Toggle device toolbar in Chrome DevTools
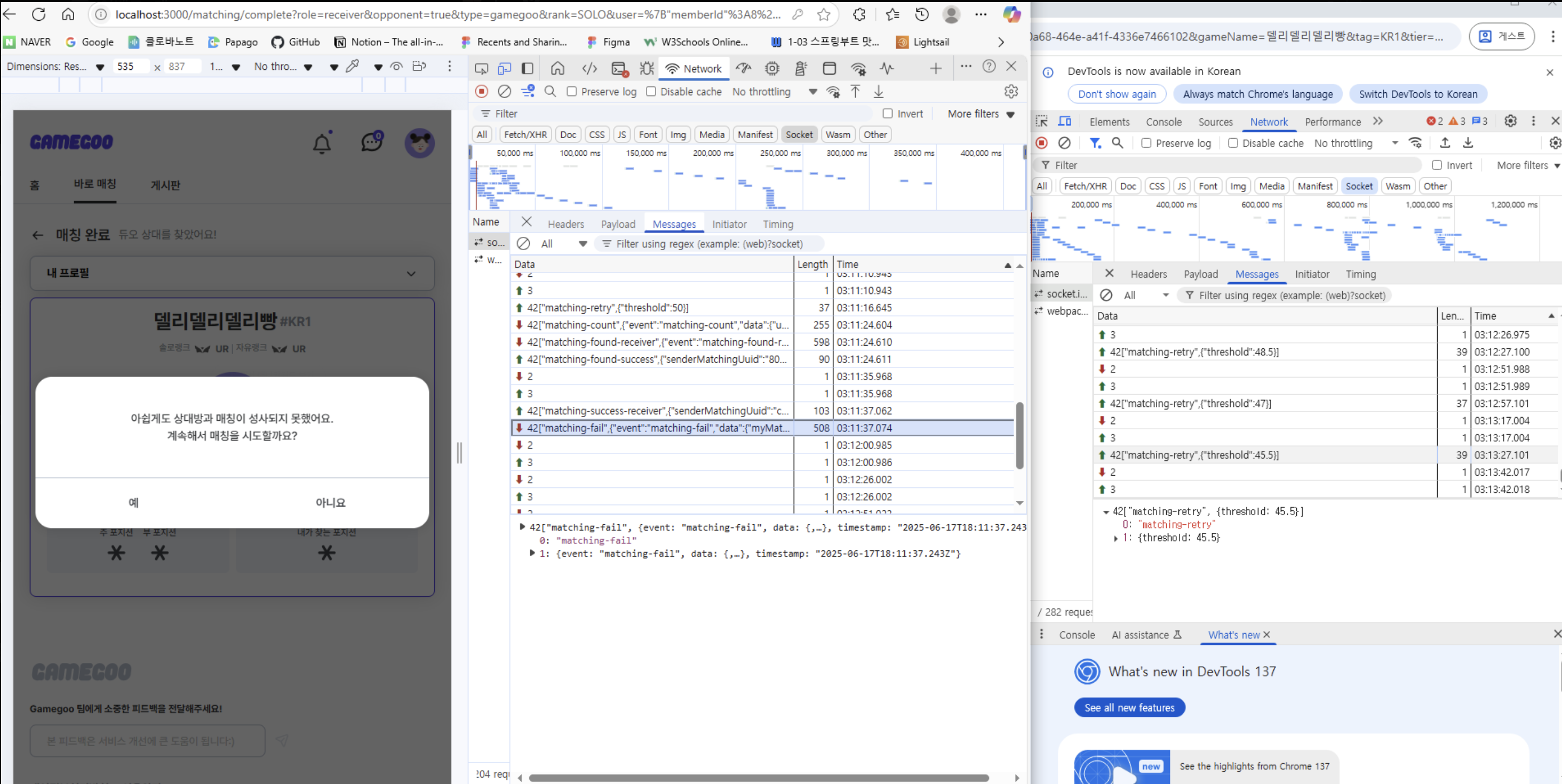Screen dimensions: 1562x784 coord(1064,121)
